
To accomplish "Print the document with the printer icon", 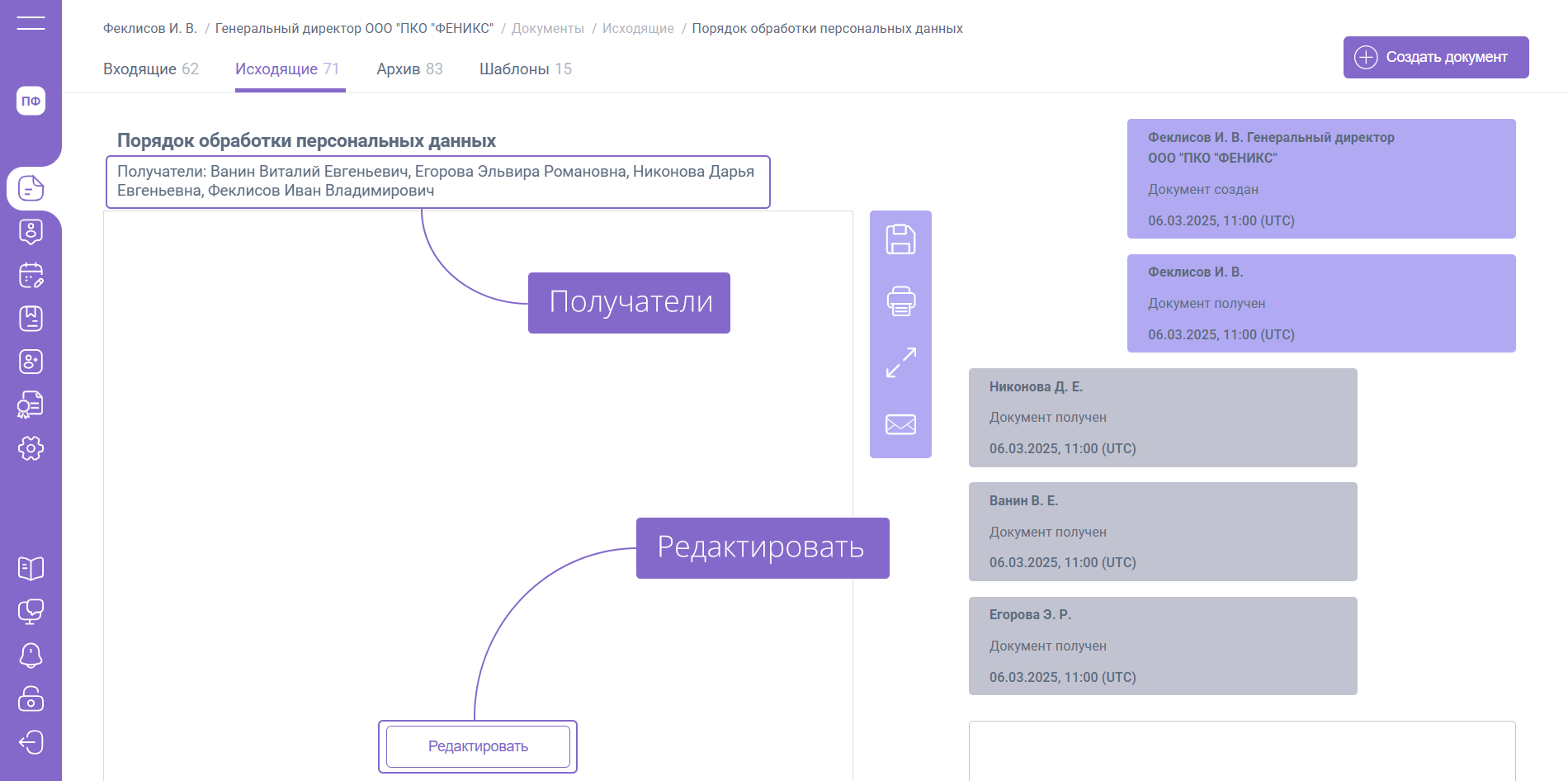I will 900,301.
